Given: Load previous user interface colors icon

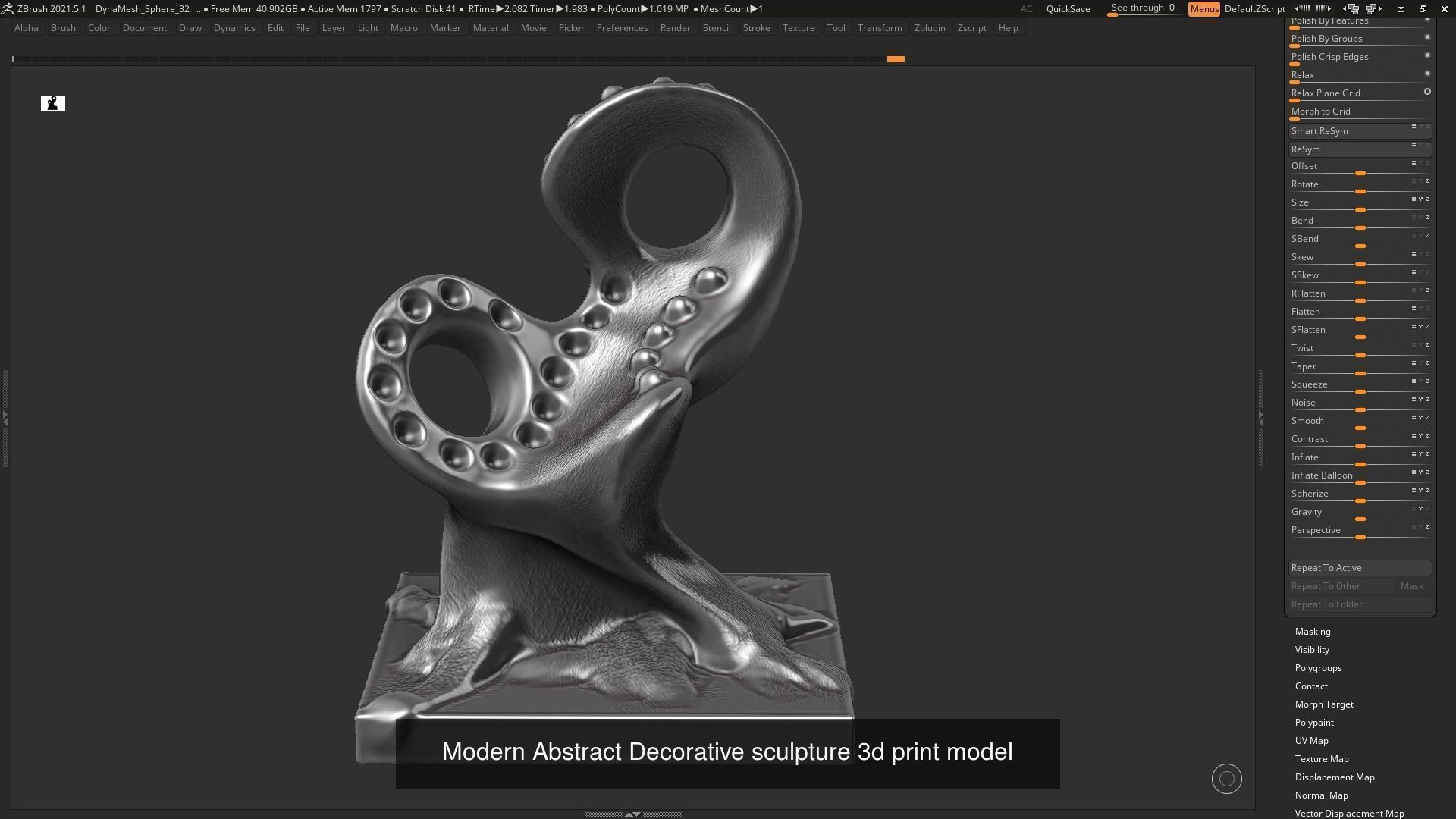Looking at the screenshot, I should pyautogui.click(x=1302, y=8).
